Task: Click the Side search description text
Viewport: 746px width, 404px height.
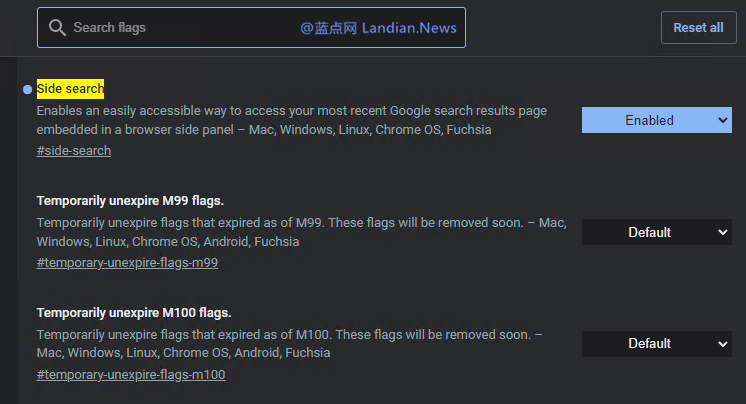Action: (x=290, y=120)
